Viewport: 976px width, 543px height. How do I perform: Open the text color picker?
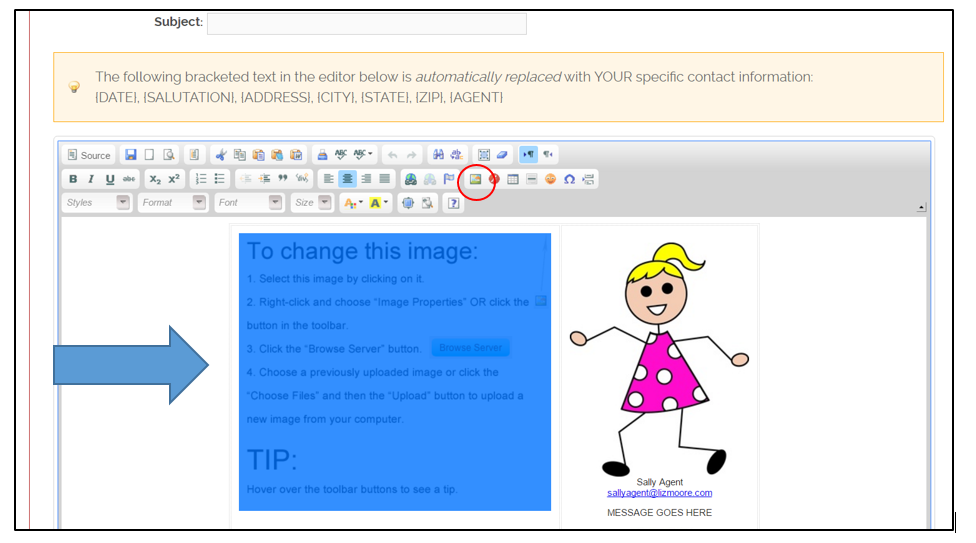[352, 203]
